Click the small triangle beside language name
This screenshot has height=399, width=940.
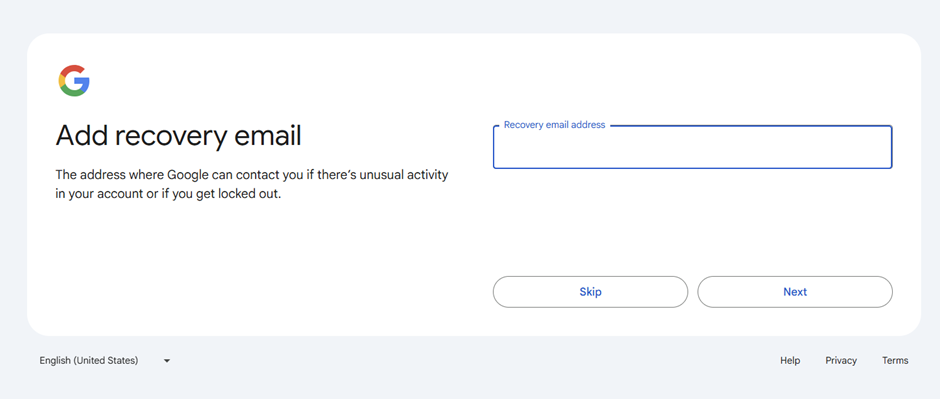click(x=167, y=361)
